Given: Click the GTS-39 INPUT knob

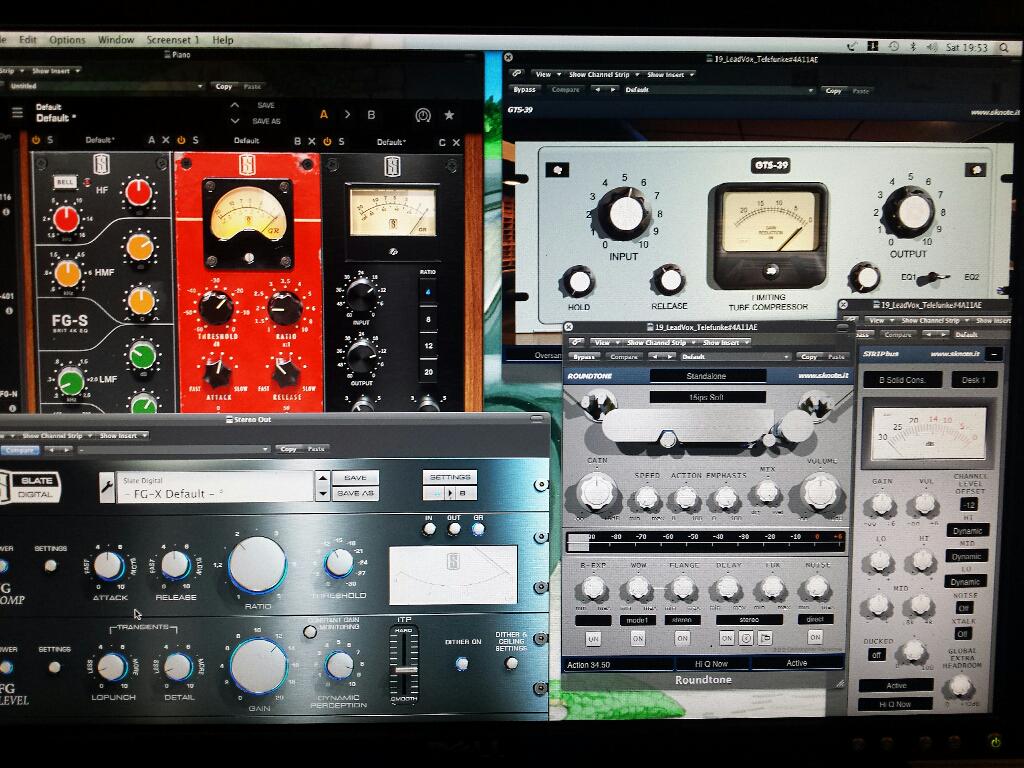Looking at the screenshot, I should click(625, 214).
